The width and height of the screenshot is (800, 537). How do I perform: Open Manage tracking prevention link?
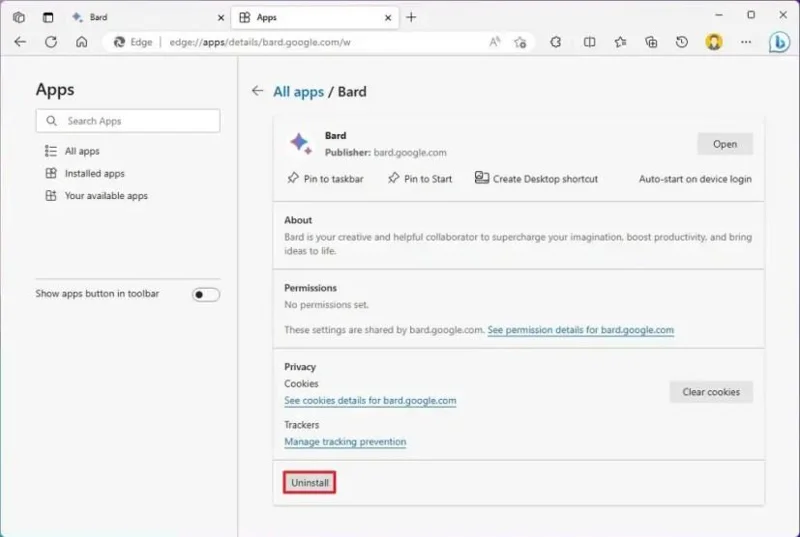coord(345,442)
